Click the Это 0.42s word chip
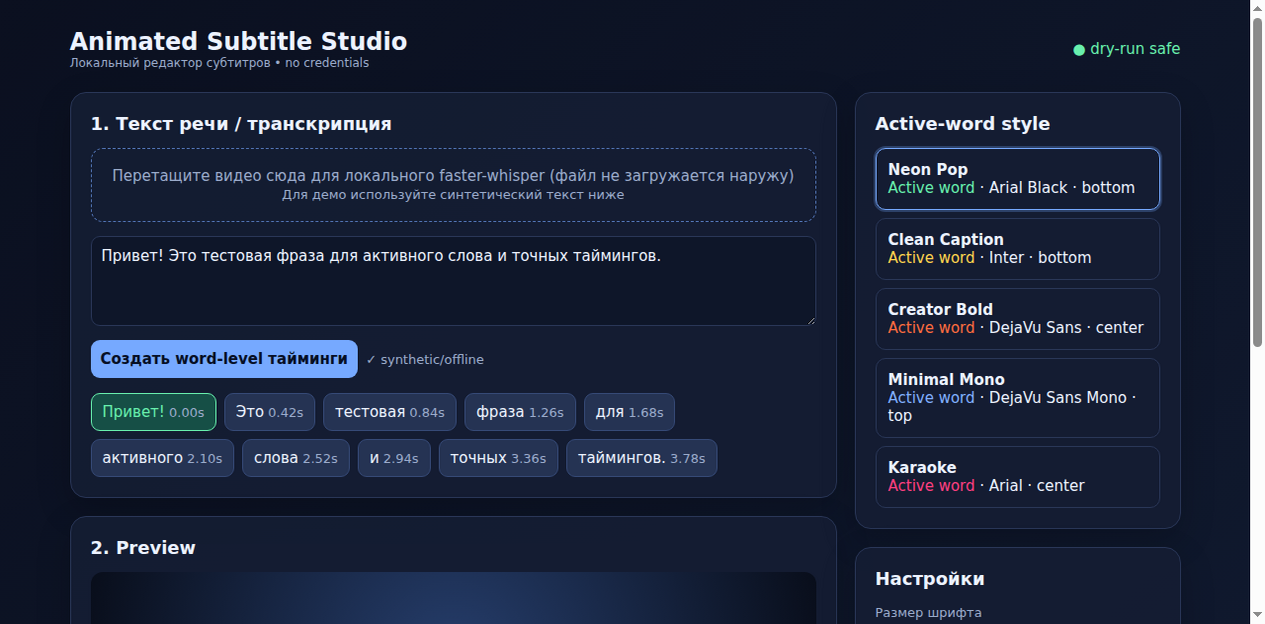The height and width of the screenshot is (624, 1265). pyautogui.click(x=269, y=412)
